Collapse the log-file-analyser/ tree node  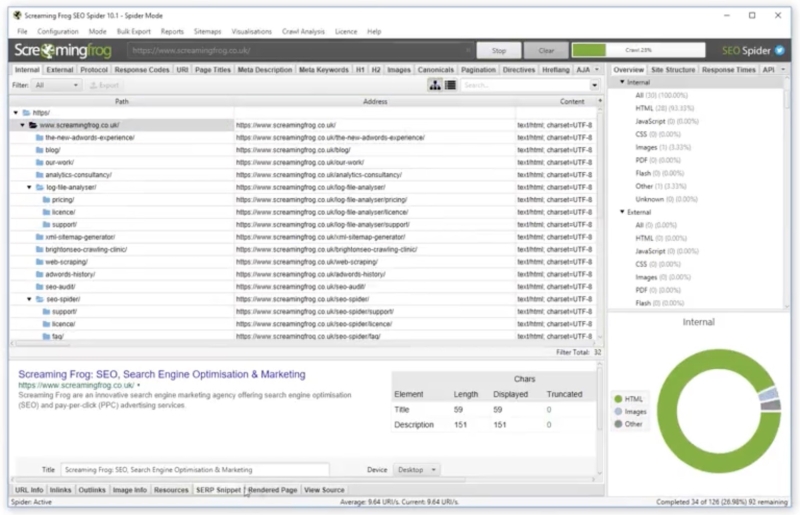click(29, 187)
